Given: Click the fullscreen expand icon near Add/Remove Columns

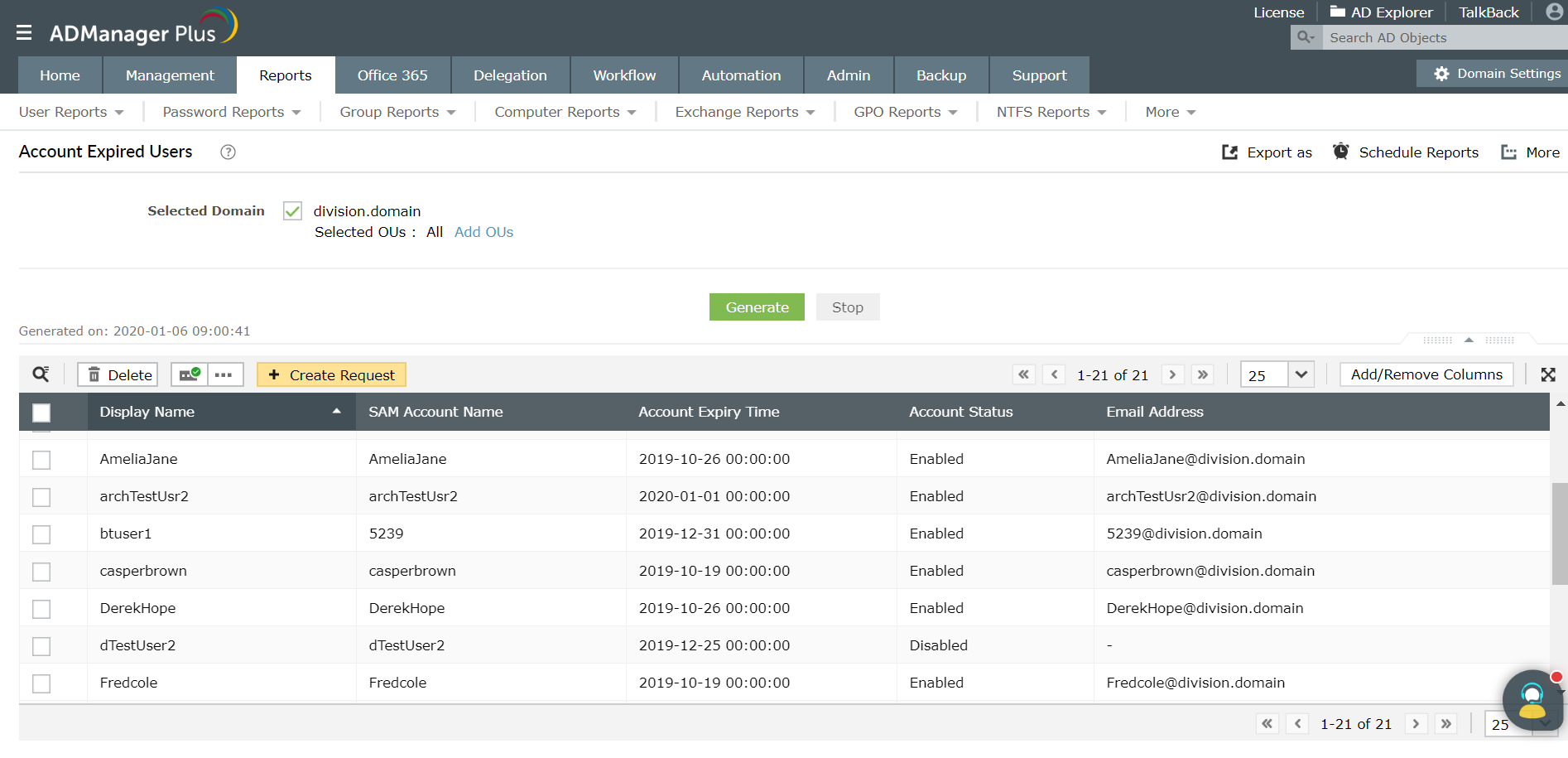Looking at the screenshot, I should pos(1547,374).
